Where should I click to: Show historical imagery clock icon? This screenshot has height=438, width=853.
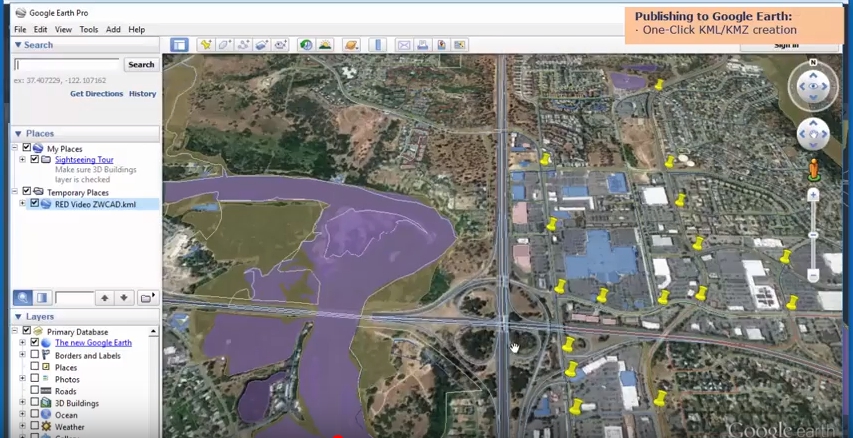[x=306, y=45]
